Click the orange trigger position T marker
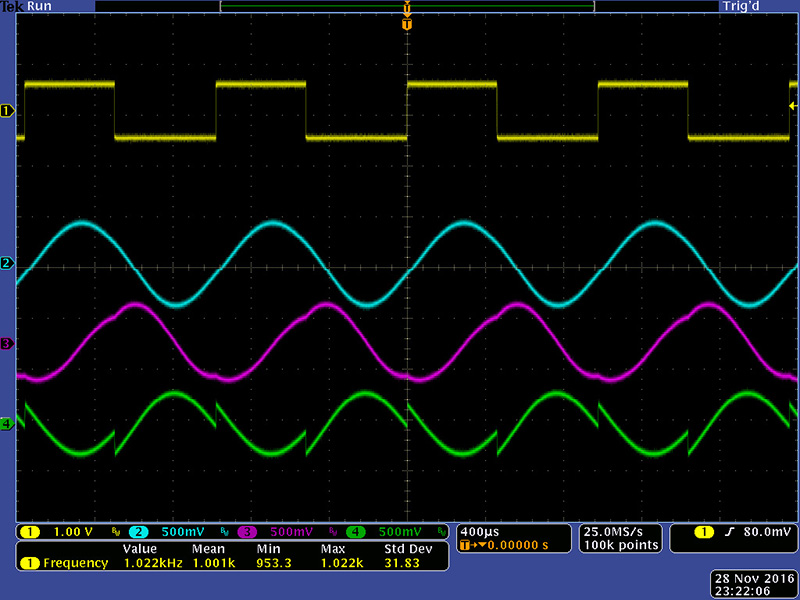800x600 pixels. point(406,24)
